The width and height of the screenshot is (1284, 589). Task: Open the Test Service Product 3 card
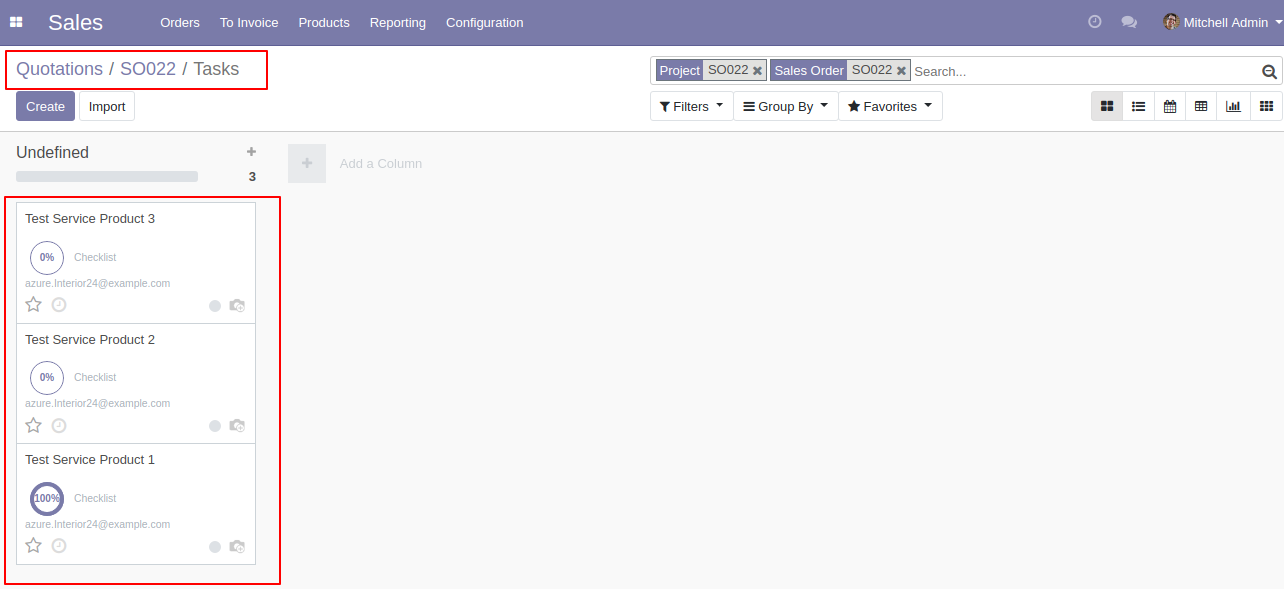[x=136, y=263]
